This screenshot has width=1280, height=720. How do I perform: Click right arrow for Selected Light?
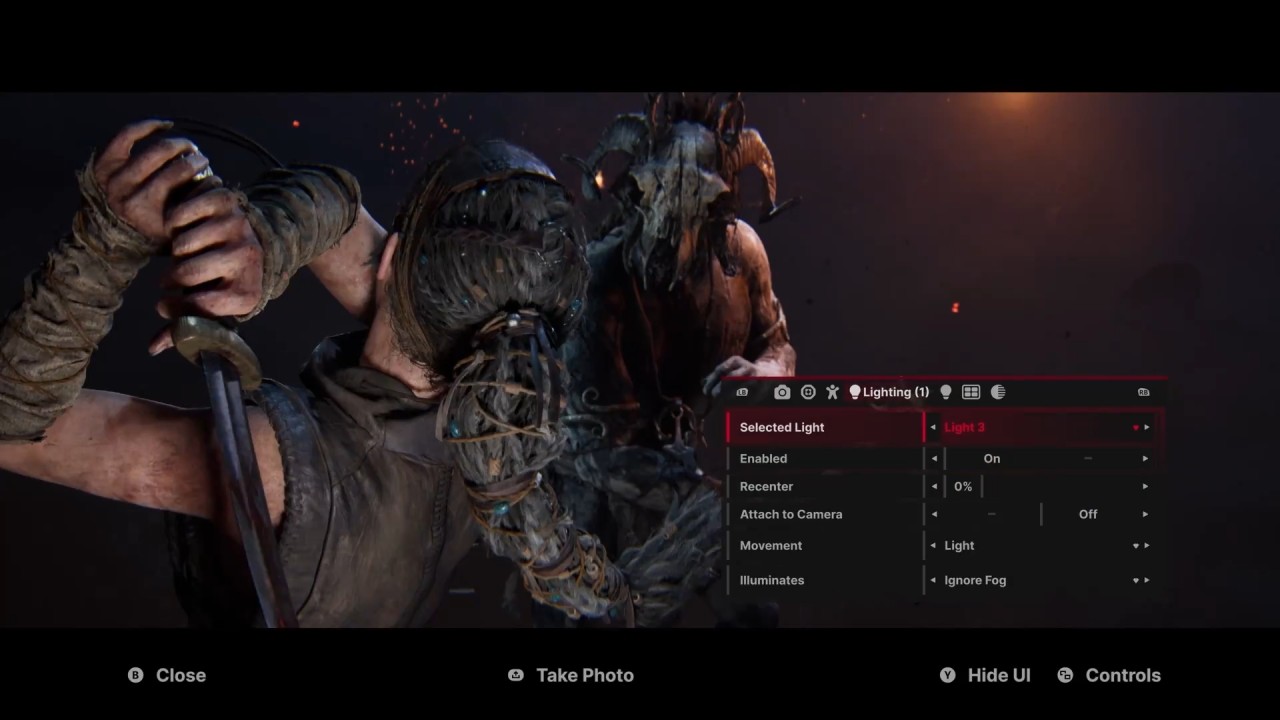click(1146, 427)
